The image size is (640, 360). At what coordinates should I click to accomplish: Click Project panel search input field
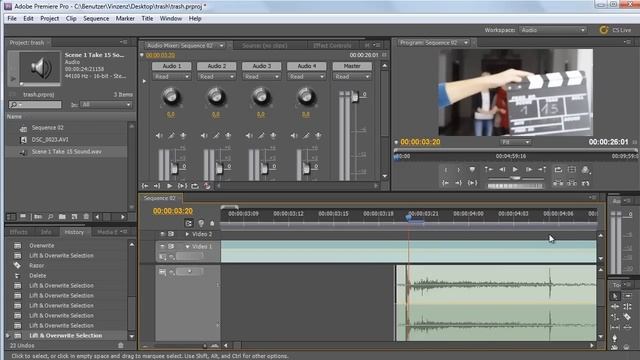point(35,105)
